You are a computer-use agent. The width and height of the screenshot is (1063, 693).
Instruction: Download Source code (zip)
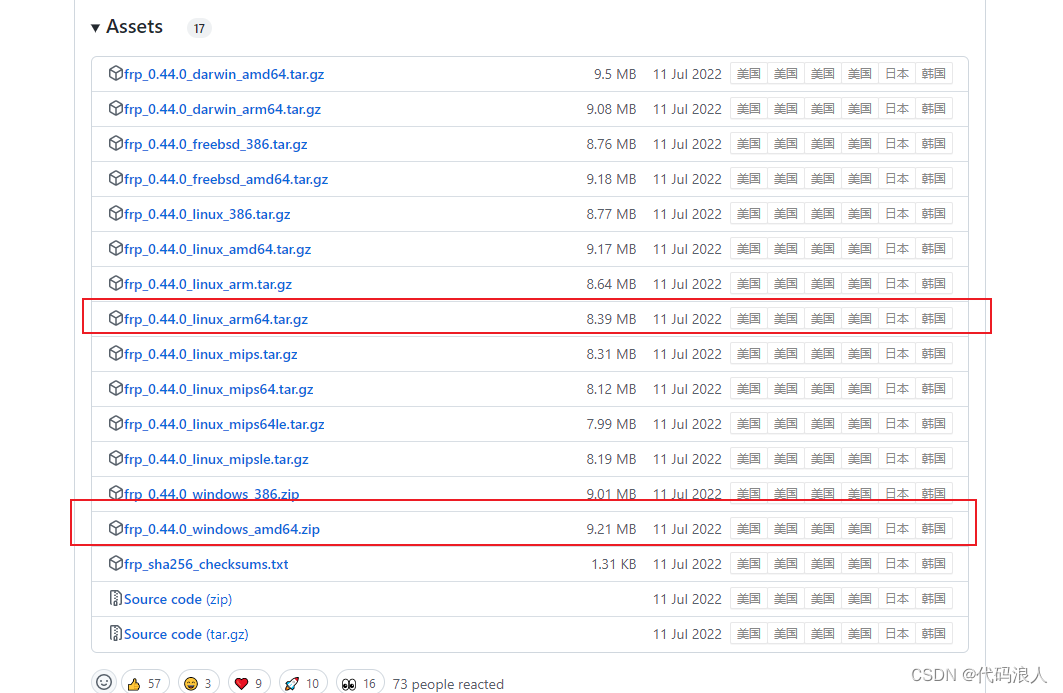pos(178,599)
